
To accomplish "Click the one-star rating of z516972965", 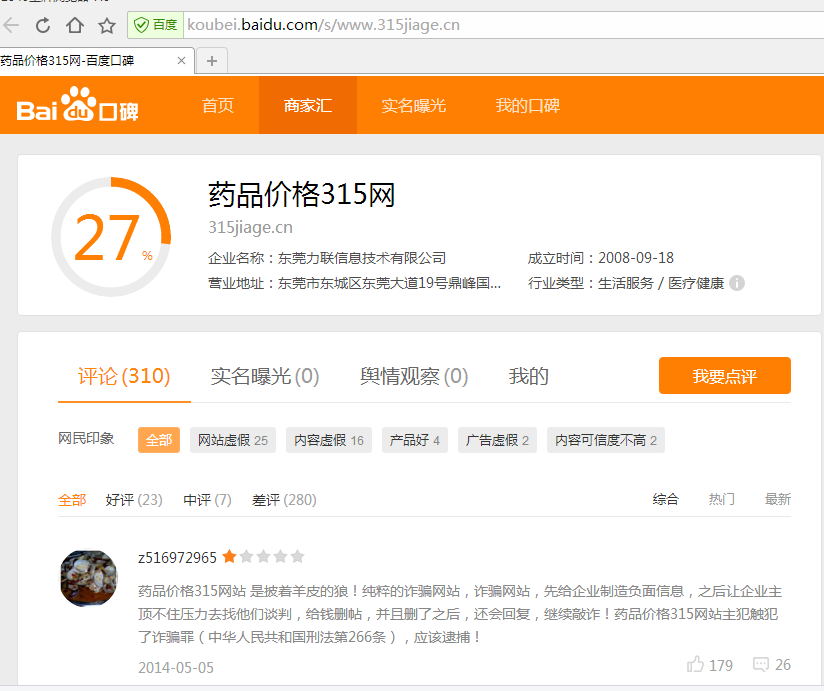I will click(x=263, y=556).
